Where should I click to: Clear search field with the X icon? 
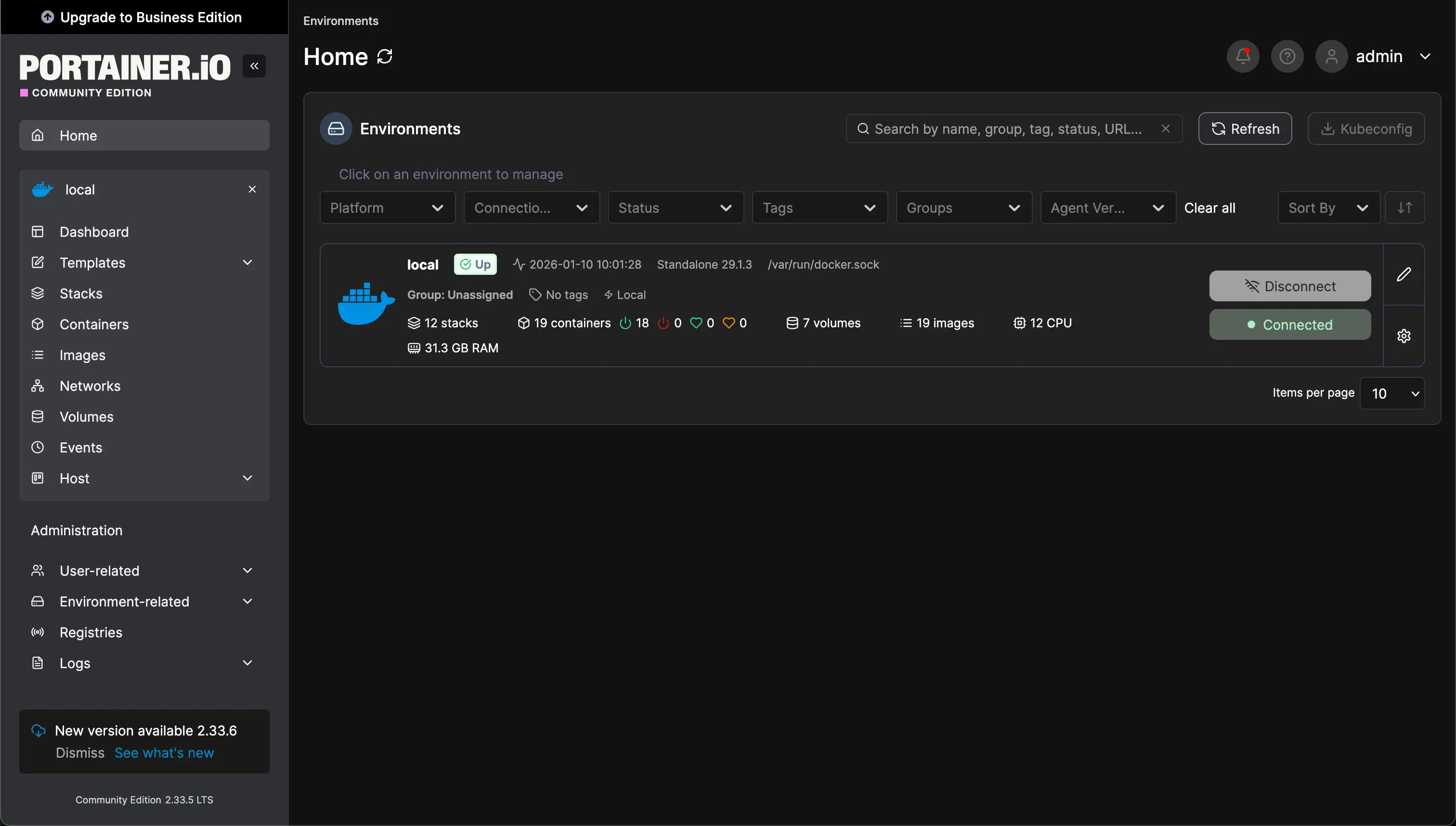1166,129
